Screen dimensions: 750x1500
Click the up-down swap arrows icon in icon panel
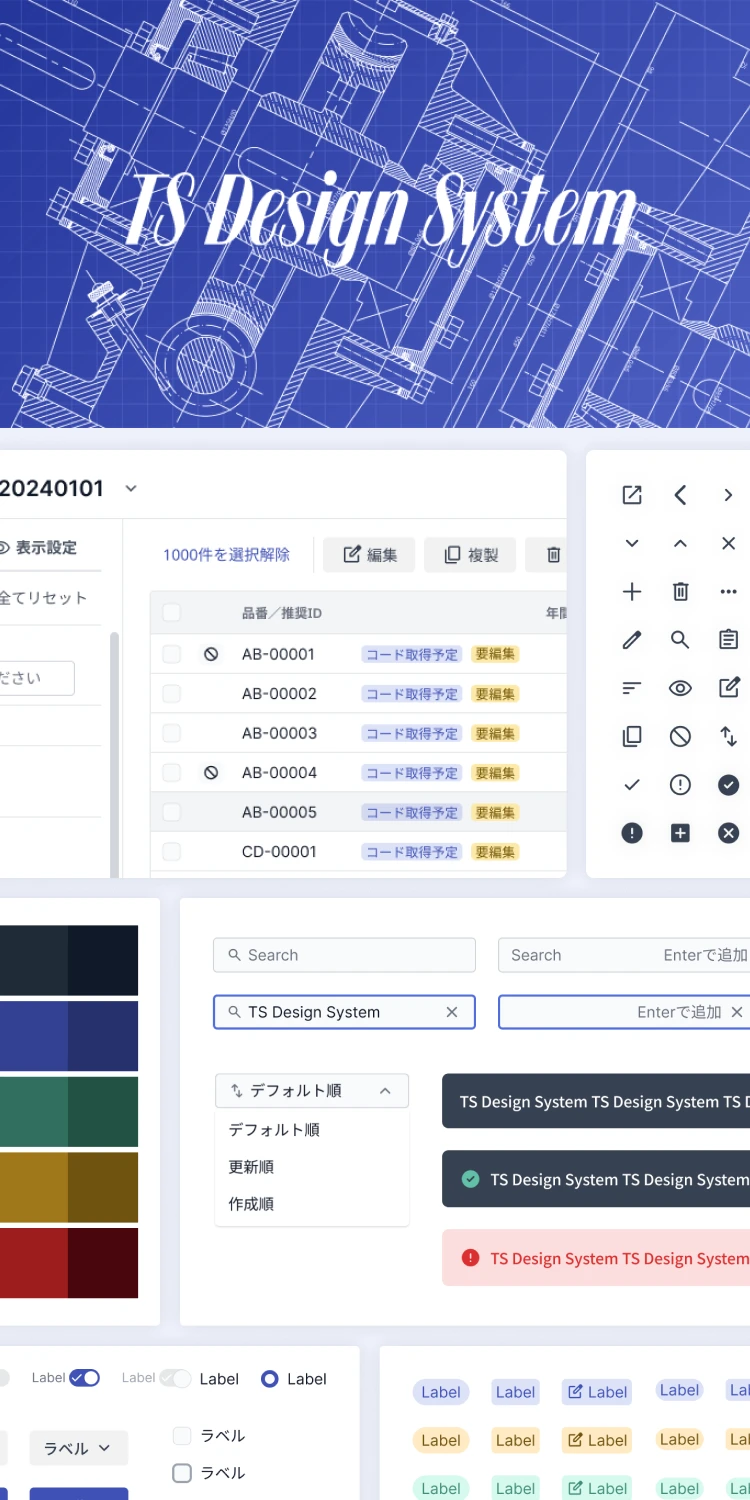coord(728,737)
